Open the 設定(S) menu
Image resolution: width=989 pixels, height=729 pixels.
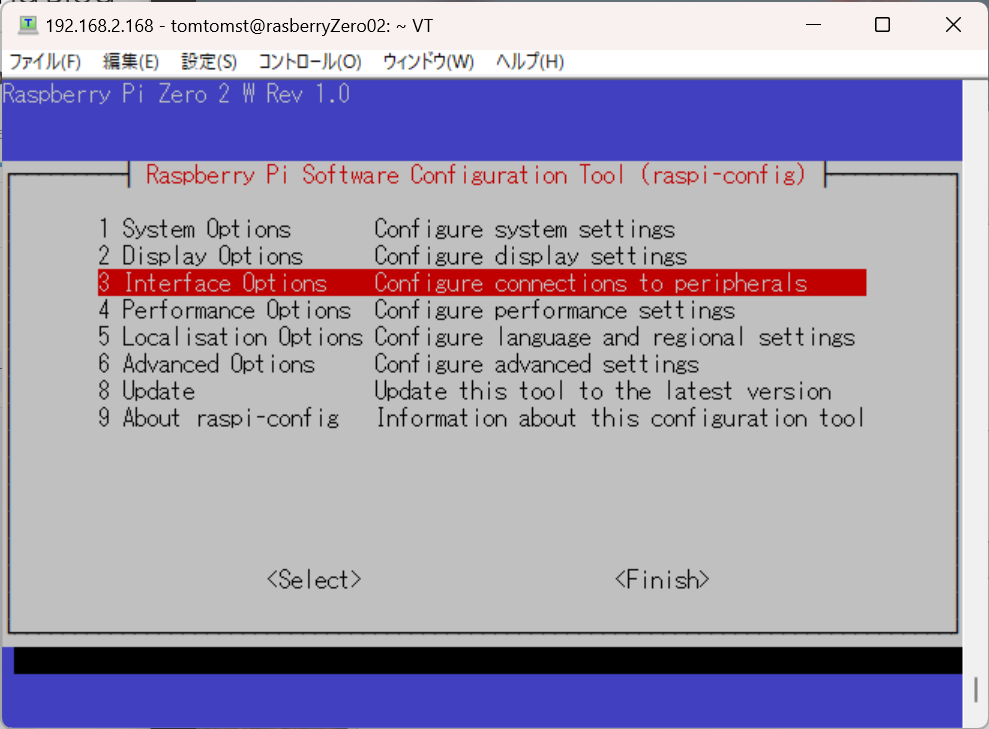(209, 62)
